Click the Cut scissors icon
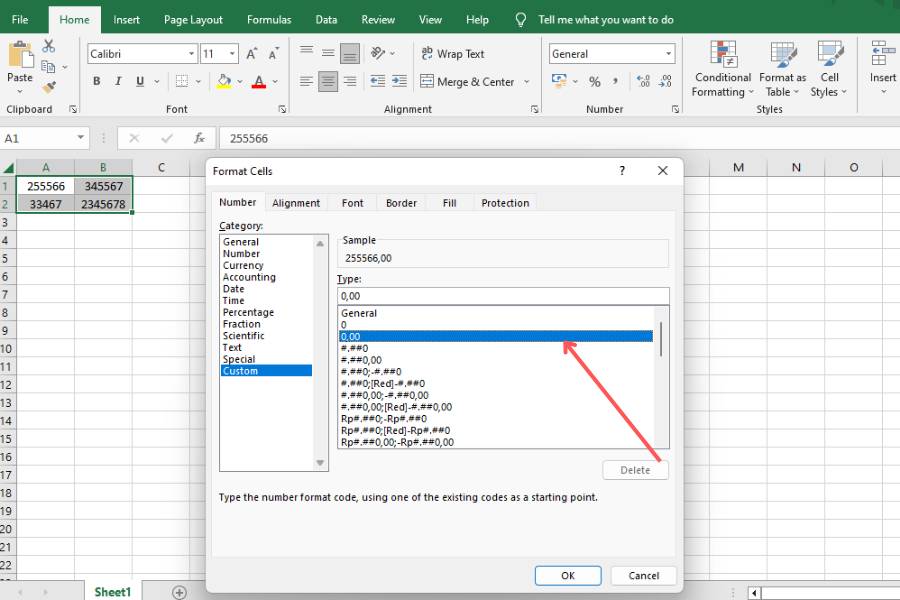This screenshot has height=600, width=900. (49, 46)
